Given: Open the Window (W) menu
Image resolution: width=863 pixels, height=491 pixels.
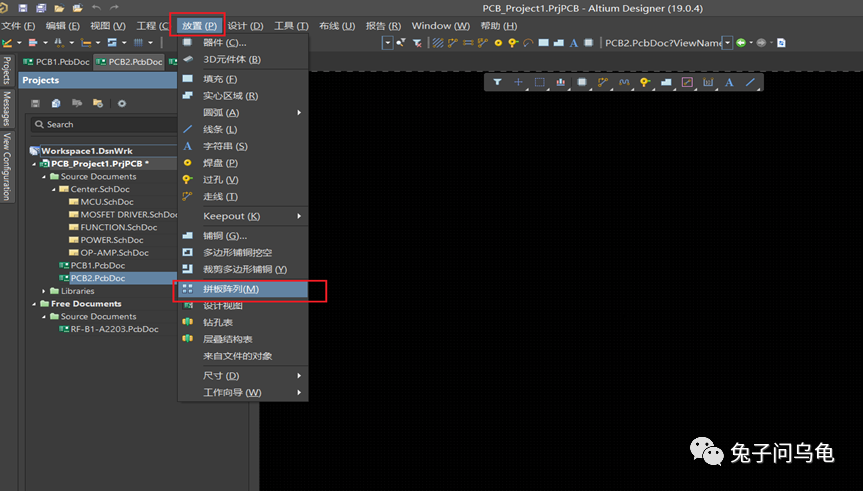Looking at the screenshot, I should (441, 26).
